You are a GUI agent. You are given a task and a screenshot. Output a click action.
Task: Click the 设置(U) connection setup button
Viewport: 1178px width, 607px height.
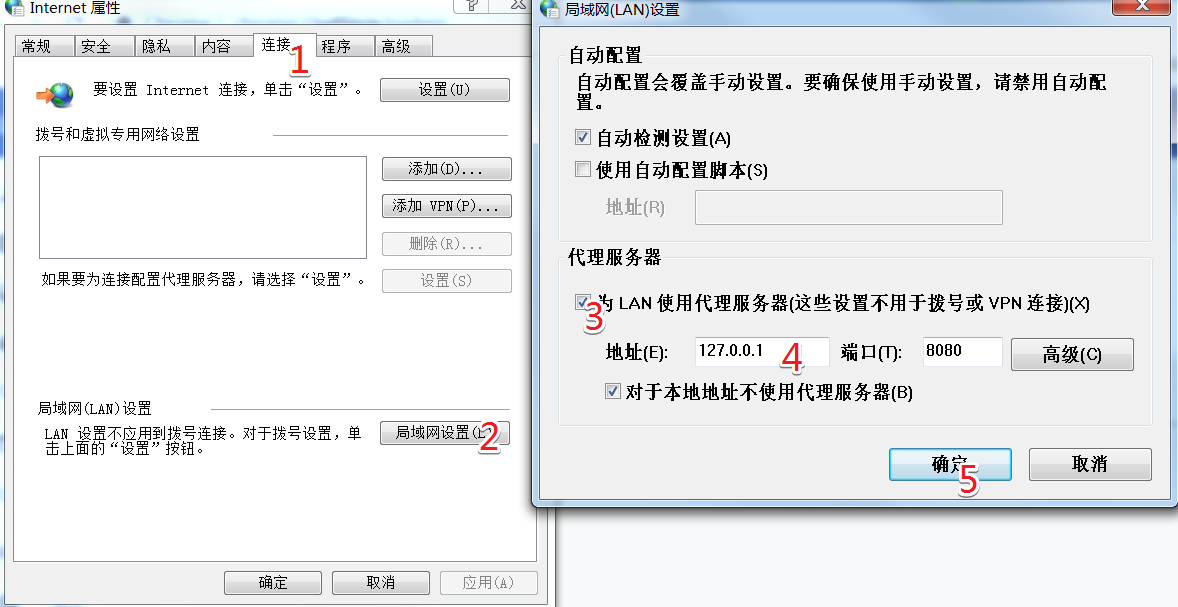coord(445,90)
